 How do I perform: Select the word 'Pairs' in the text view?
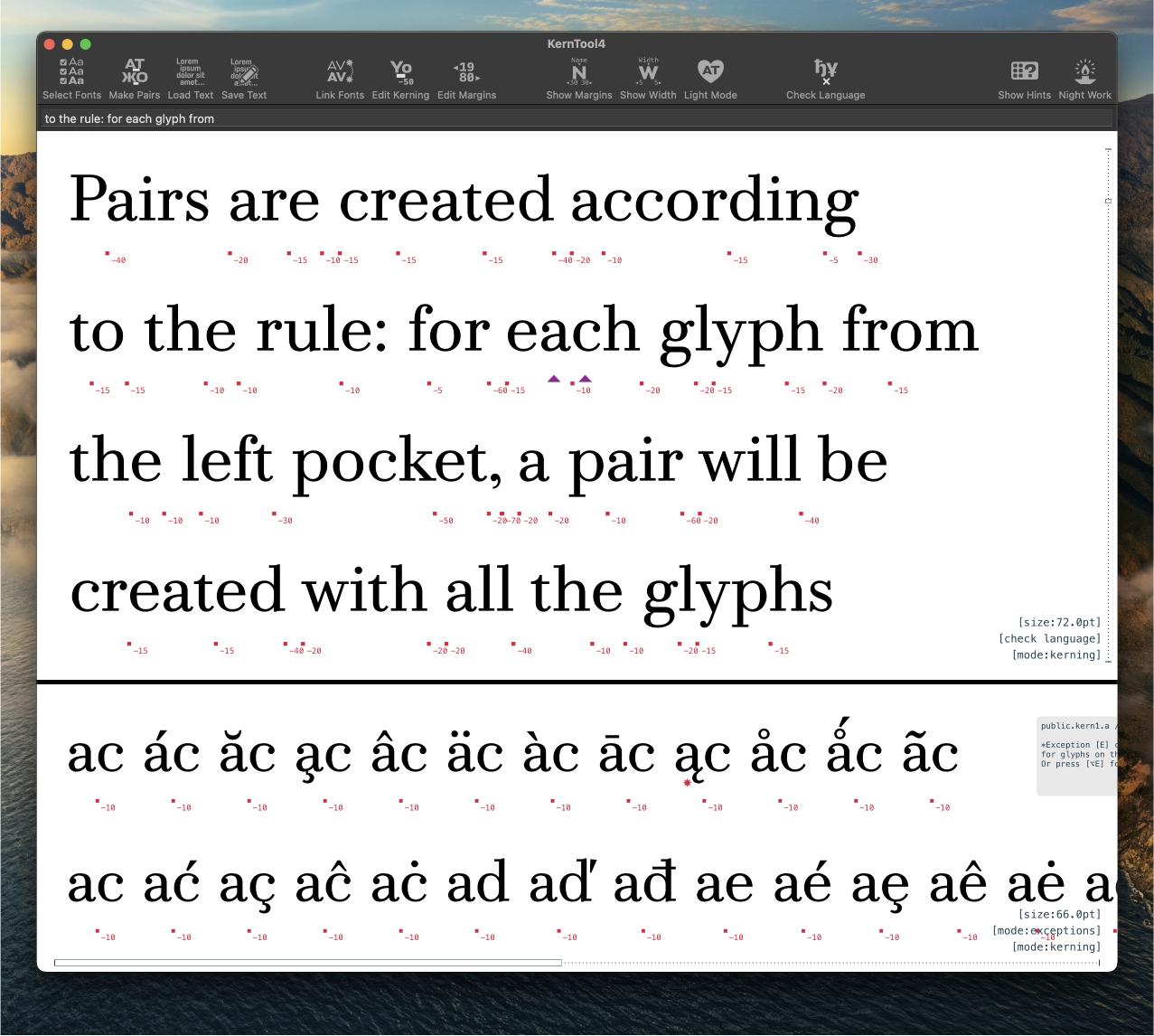click(x=139, y=199)
